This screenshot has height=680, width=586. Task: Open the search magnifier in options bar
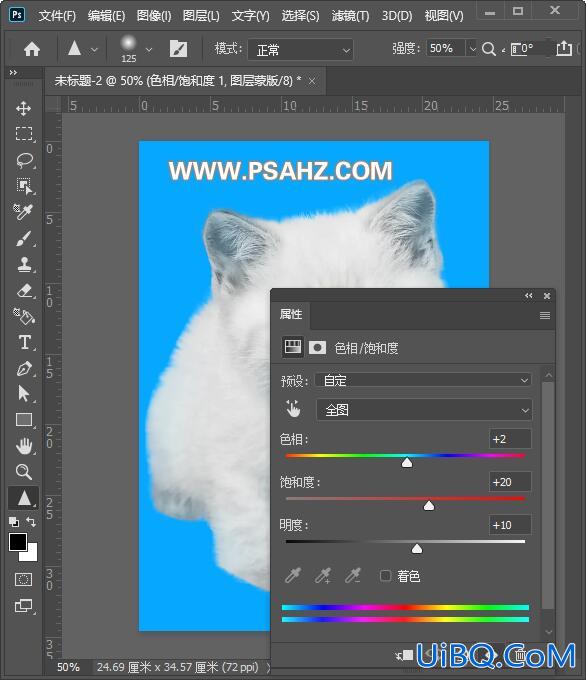(x=489, y=49)
